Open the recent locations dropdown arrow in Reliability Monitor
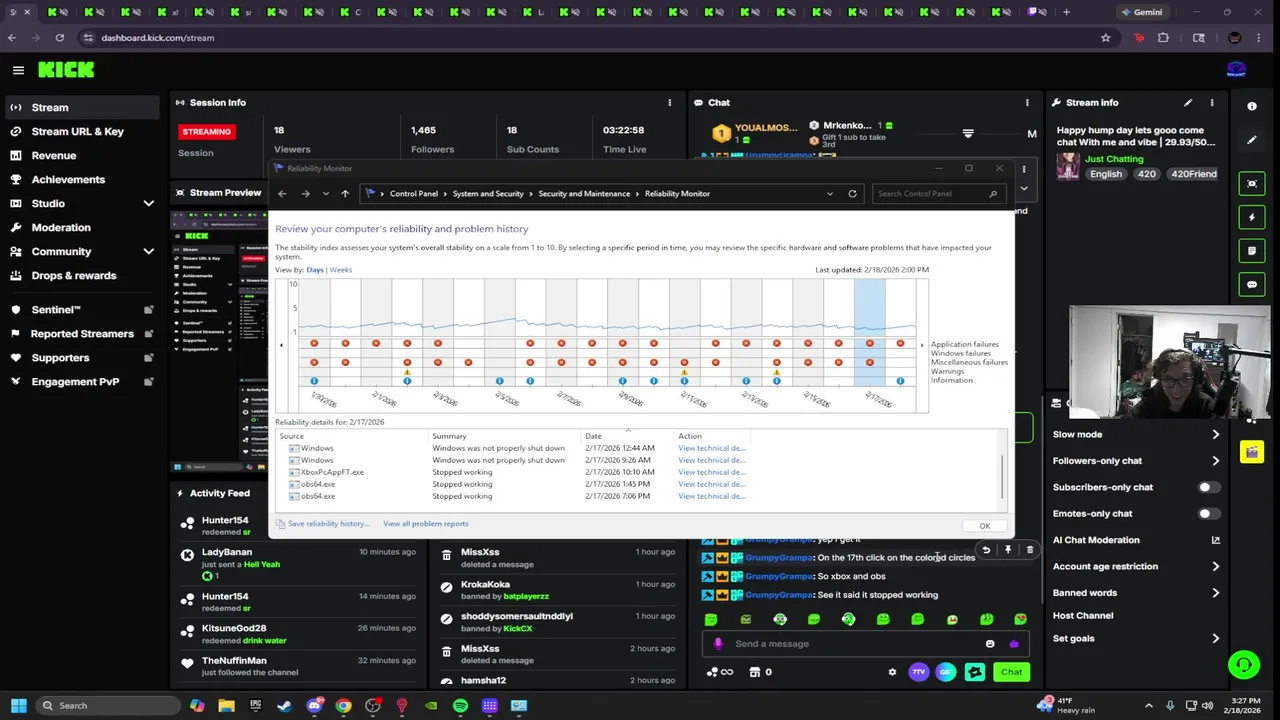Image resolution: width=1280 pixels, height=720 pixels. pyautogui.click(x=325, y=194)
